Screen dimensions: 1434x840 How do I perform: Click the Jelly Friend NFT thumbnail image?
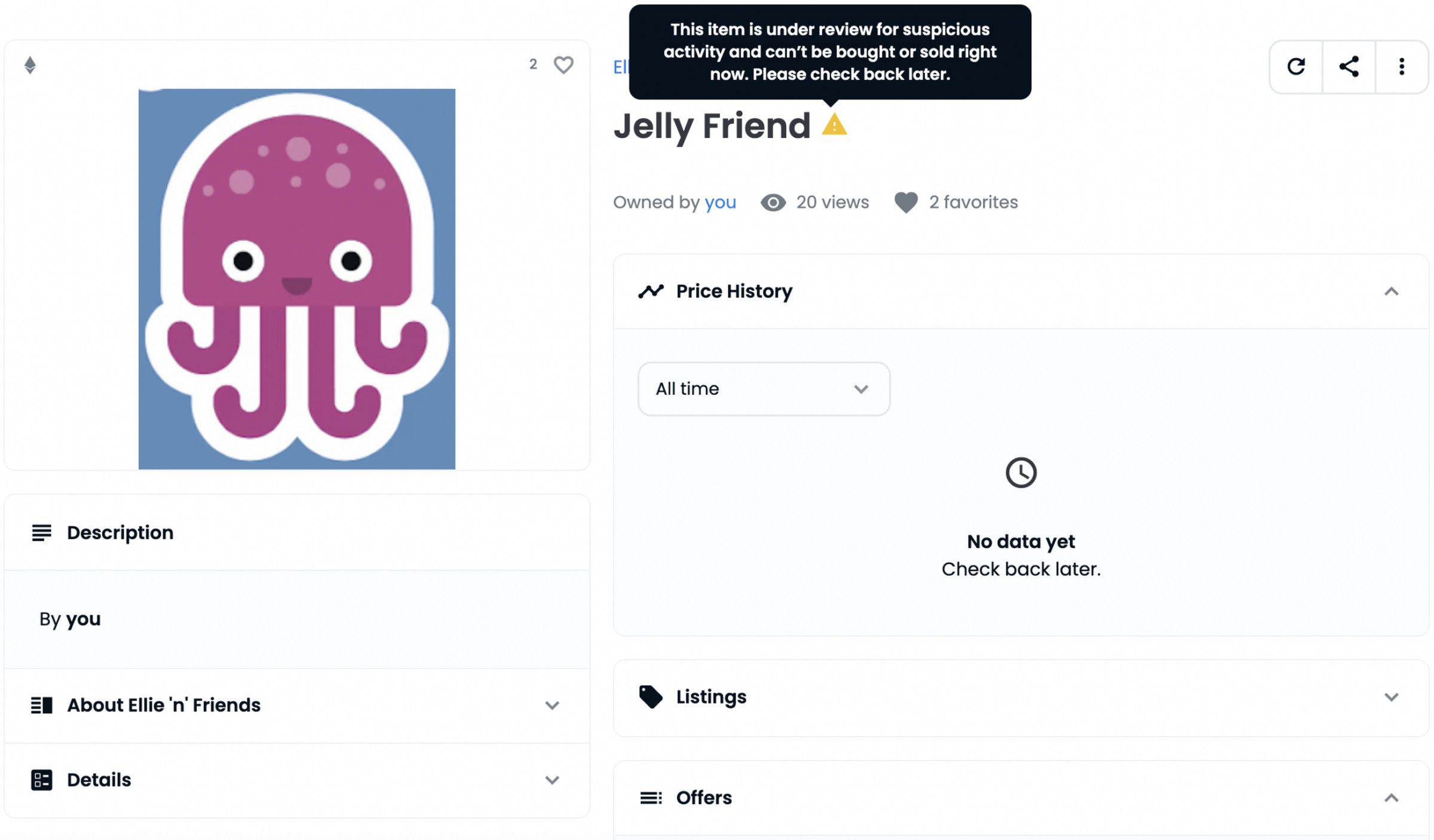pyautogui.click(x=297, y=278)
